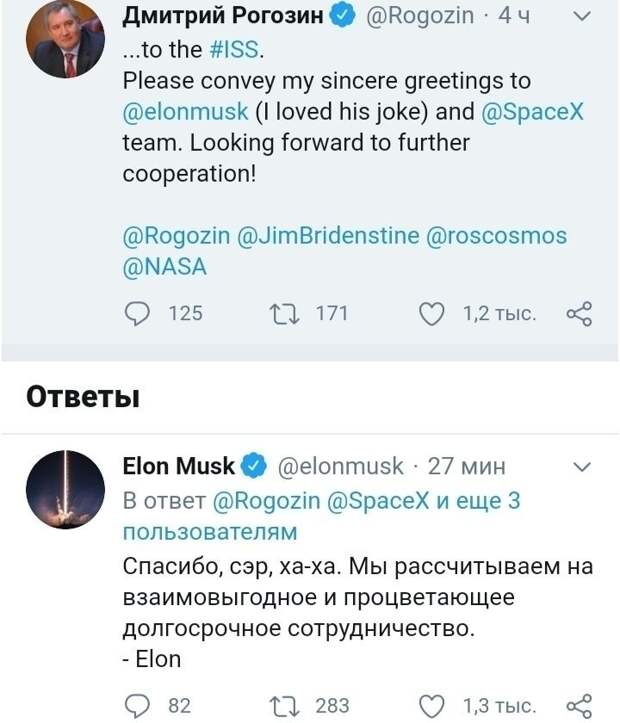This screenshot has width=620, height=723.
Task: View Dmitry Rogozin's profile picture
Action: point(65,39)
